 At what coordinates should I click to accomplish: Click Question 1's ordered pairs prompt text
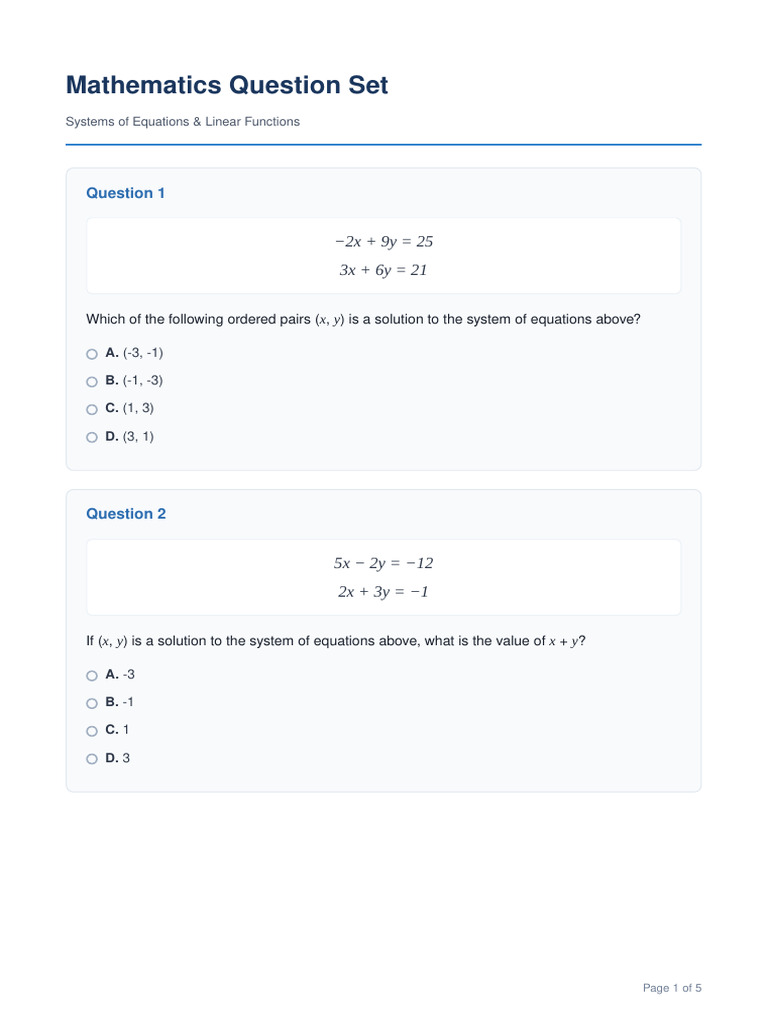pos(363,319)
